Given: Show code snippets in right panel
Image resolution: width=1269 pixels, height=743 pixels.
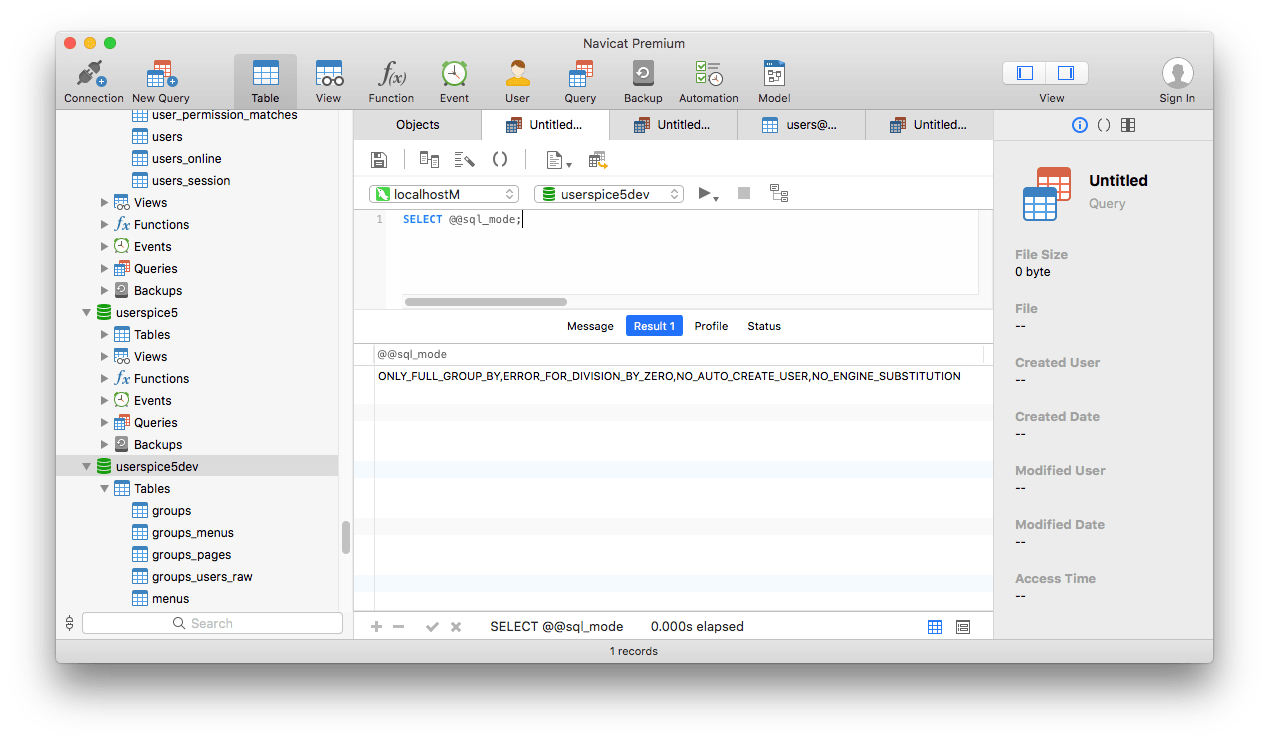Looking at the screenshot, I should pos(1104,125).
